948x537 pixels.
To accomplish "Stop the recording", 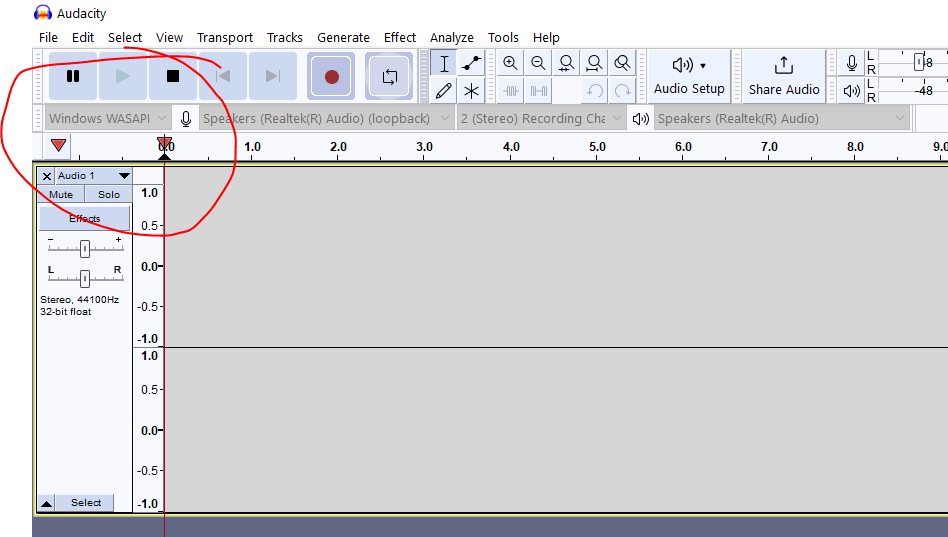I will pyautogui.click(x=173, y=76).
